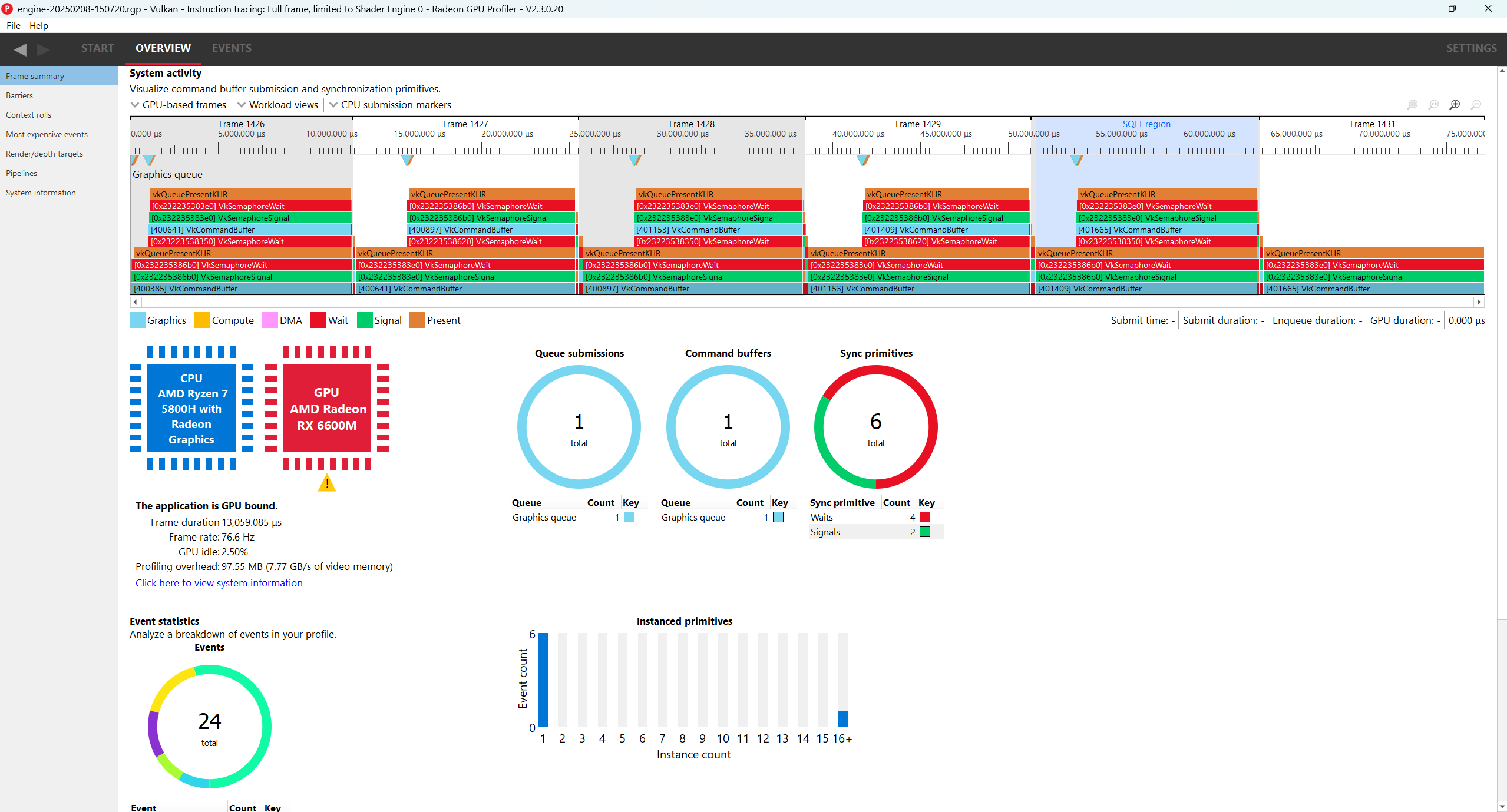Select the [401409] VkCommandBuffer block in SQTT region

click(1146, 289)
